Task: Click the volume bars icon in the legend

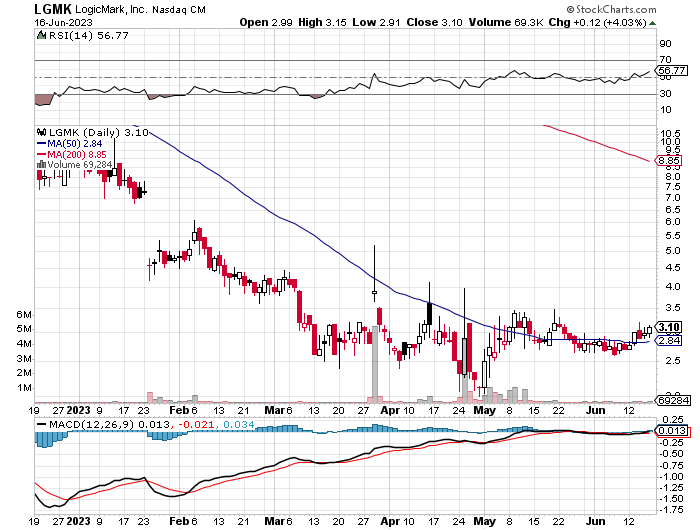Action: tap(41, 164)
